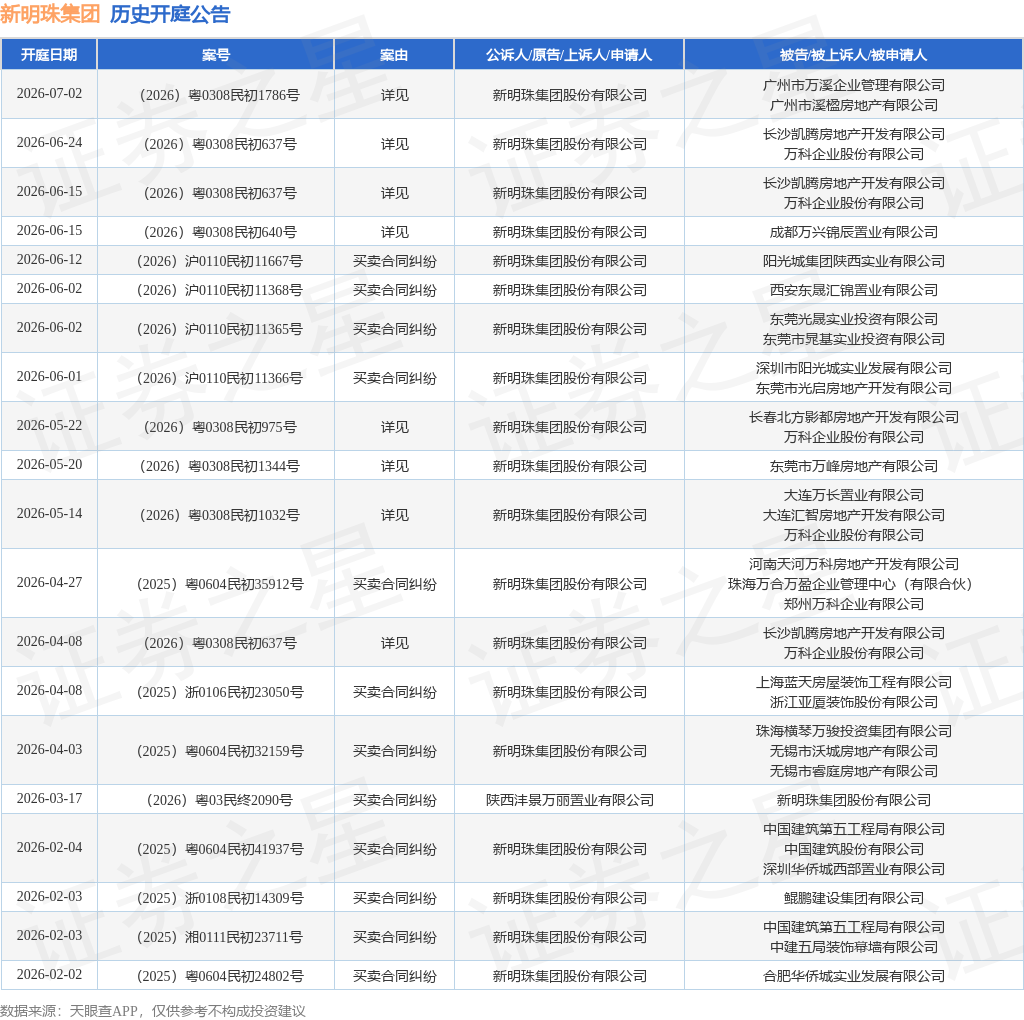Screen dimensions: 1024x1020
Task: Click plaintiff 陕西沣景万丽置业有限公司
Action: [569, 800]
